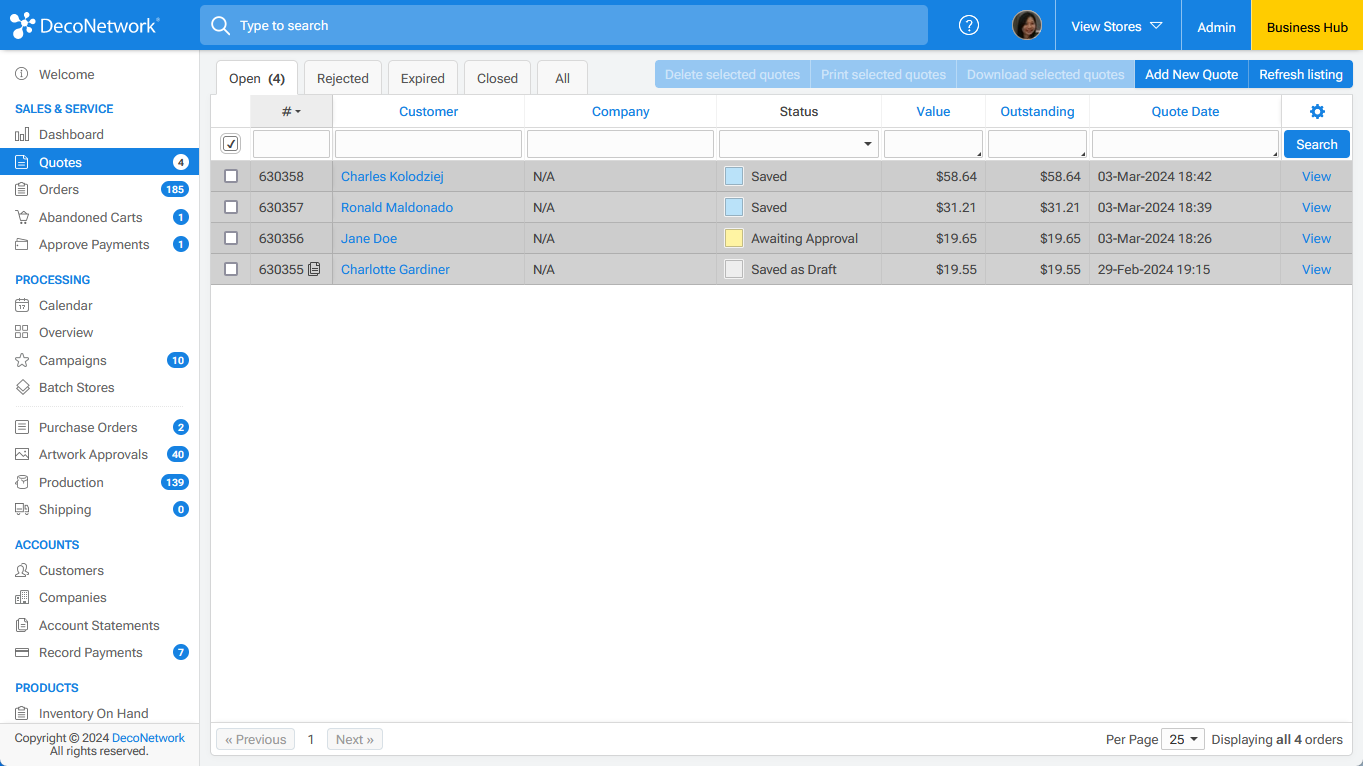The image size is (1363, 766).
Task: Check the box for Jane Doe's quote
Action: [x=231, y=238]
